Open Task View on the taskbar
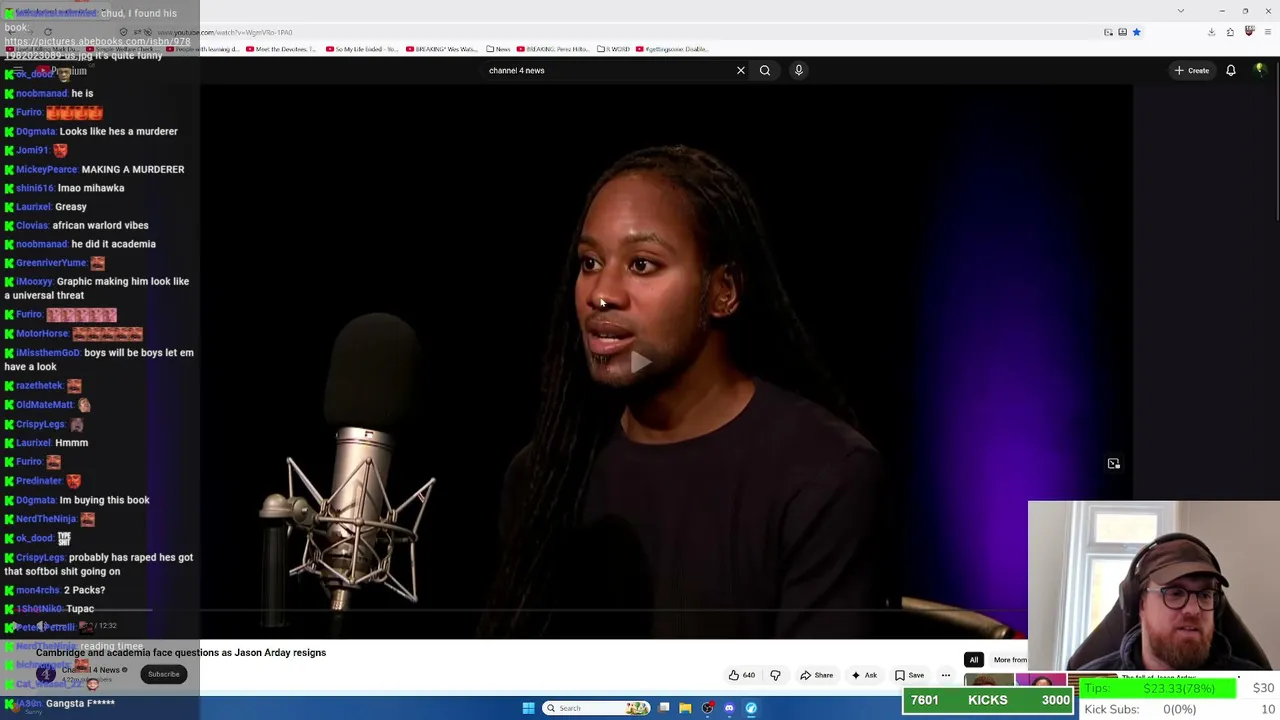 point(663,708)
